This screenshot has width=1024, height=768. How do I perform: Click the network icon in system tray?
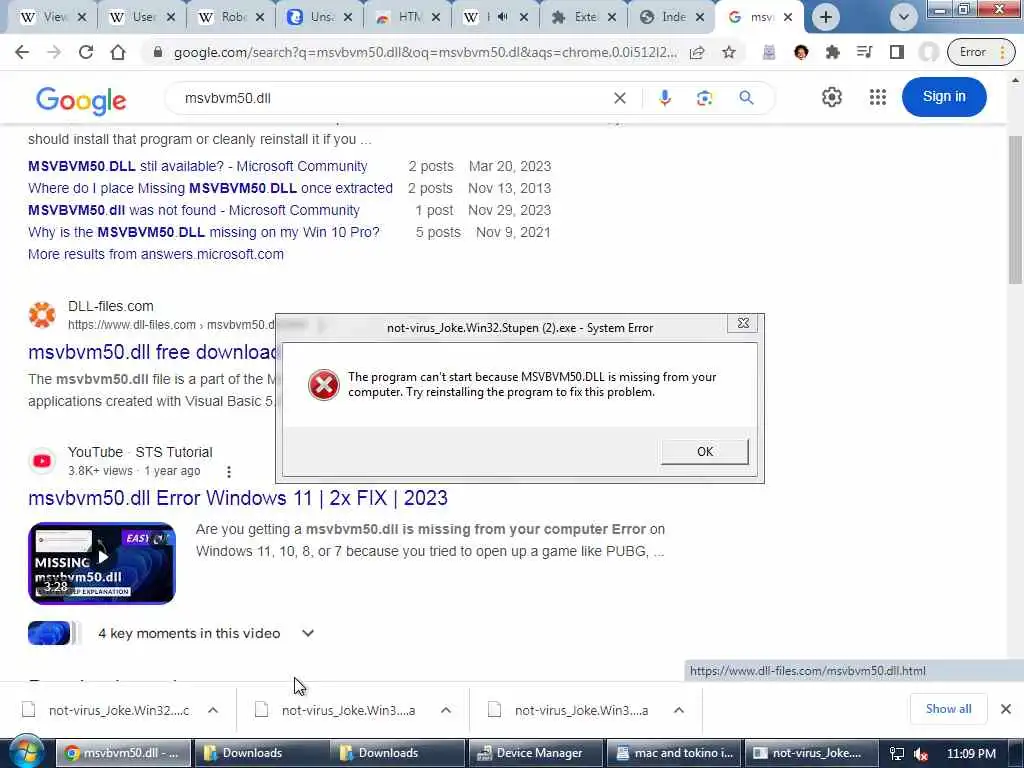(x=897, y=754)
